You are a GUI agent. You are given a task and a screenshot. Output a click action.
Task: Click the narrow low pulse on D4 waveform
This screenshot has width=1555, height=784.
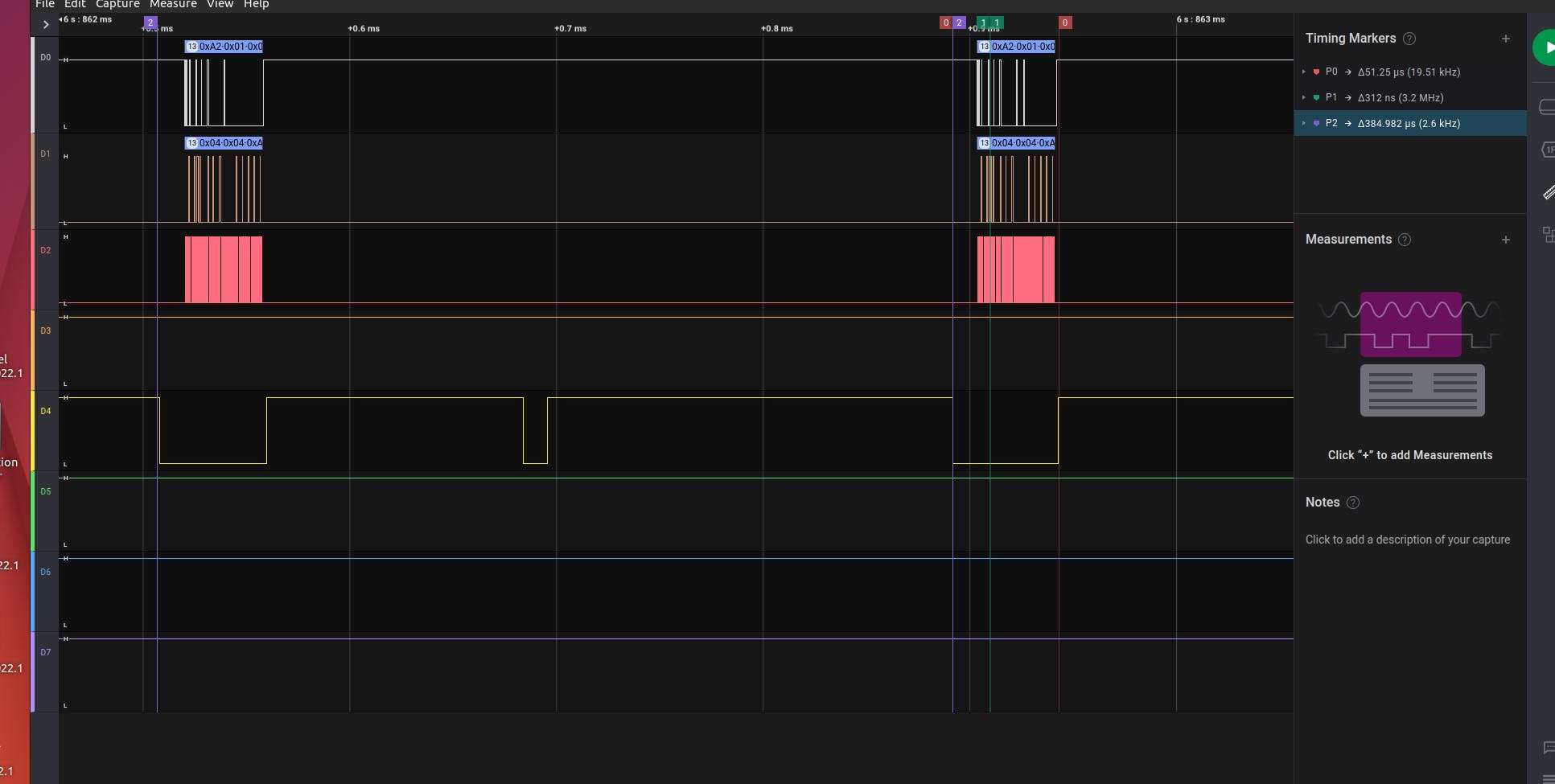535,431
